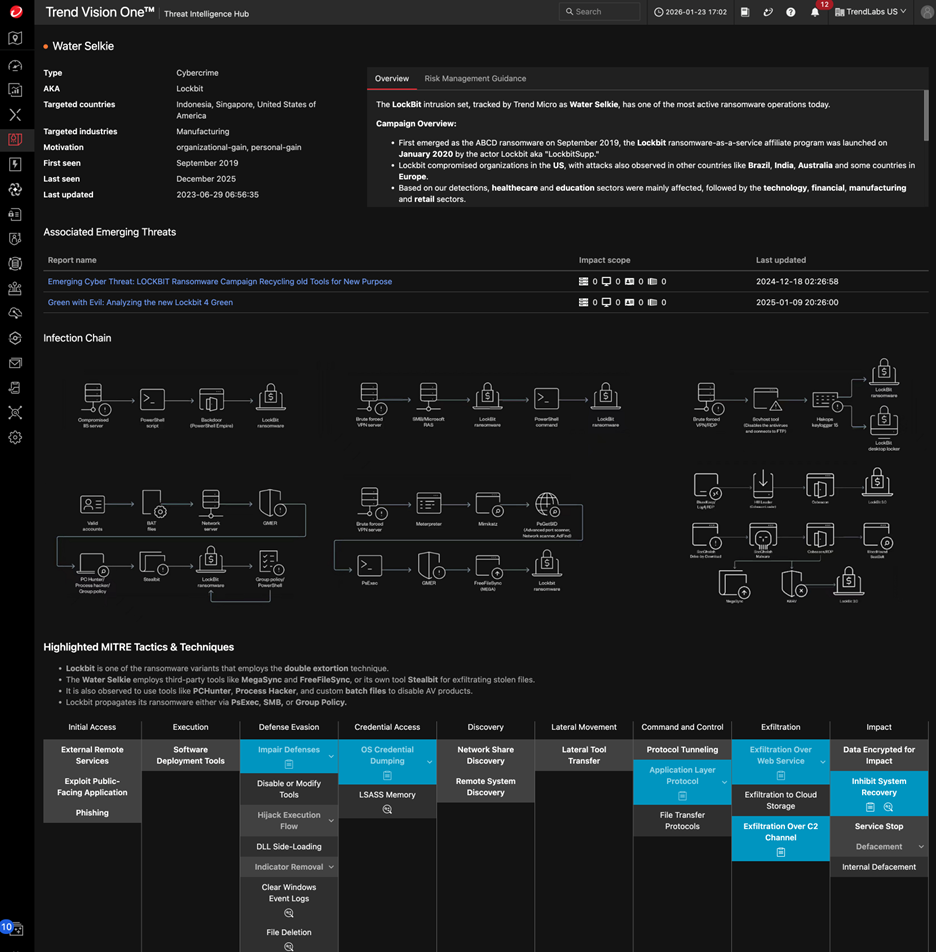Screen dimensions: 936x952
Task: Click the magnifier icon under LSASS Memory
Action: 387,809
